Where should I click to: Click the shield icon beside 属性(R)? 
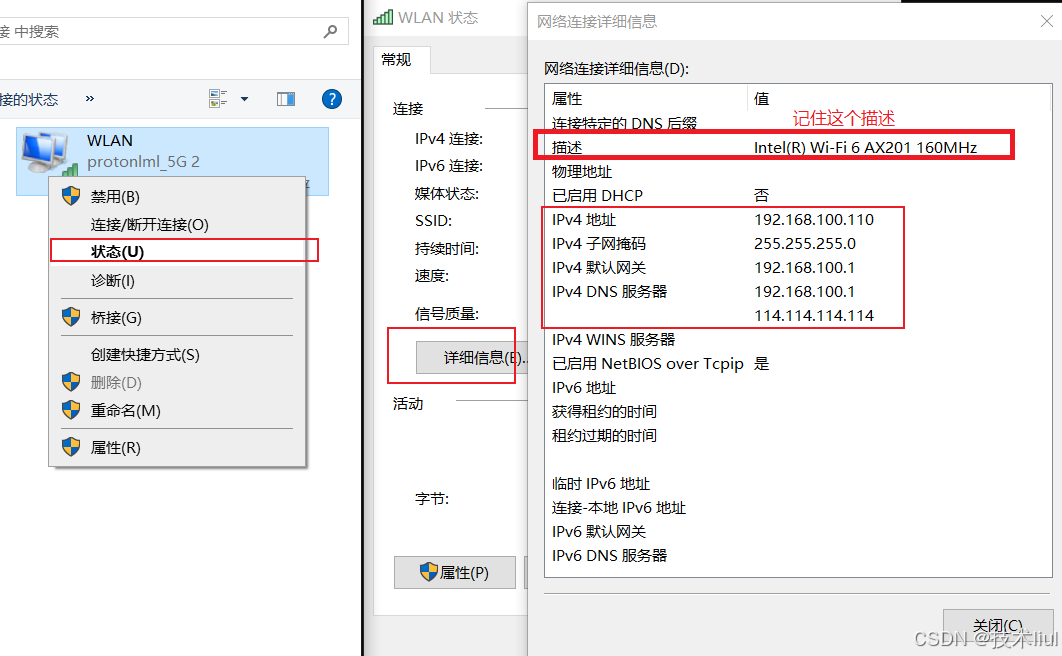71,447
